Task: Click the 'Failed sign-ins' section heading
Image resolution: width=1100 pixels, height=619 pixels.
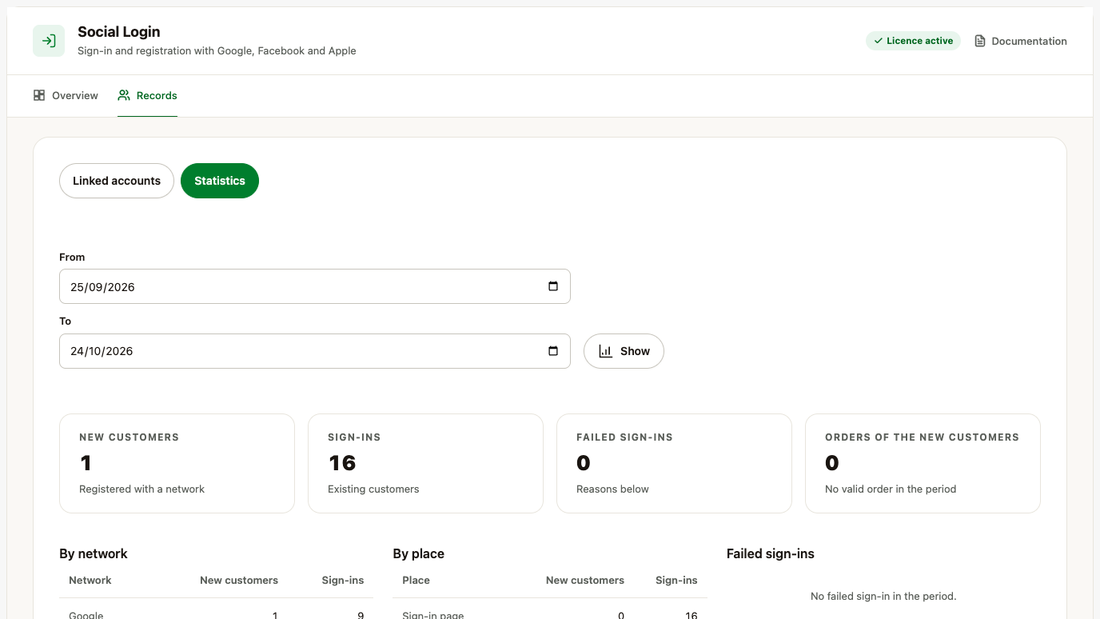Action: 770,554
